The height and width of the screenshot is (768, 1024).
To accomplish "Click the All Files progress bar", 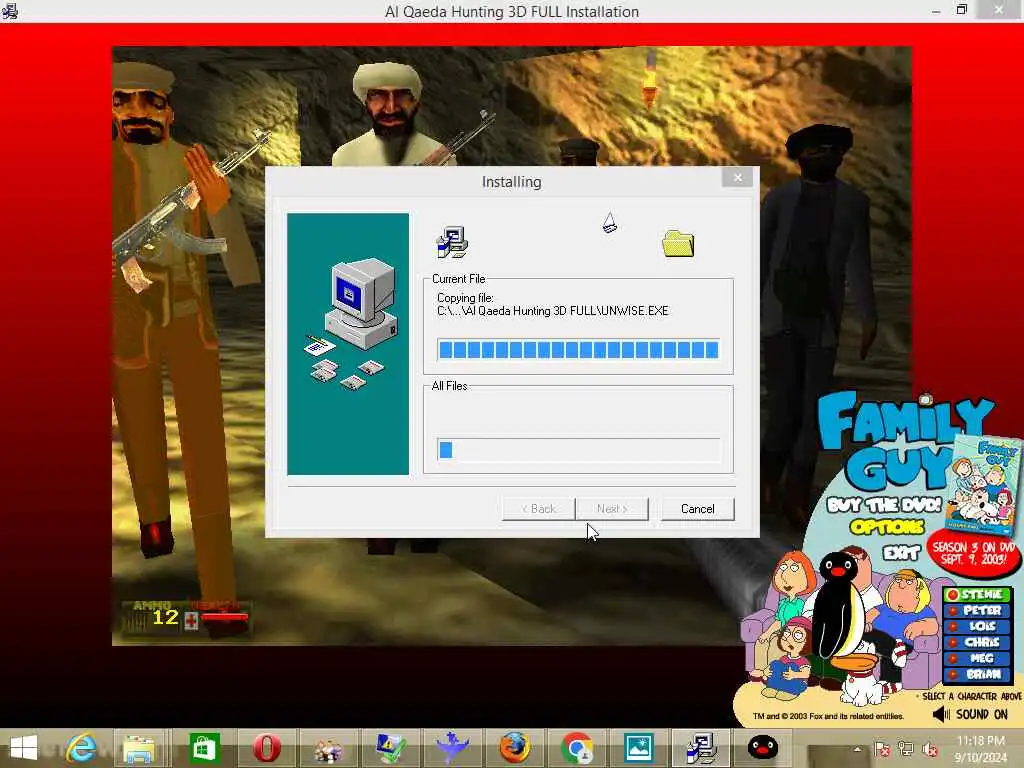I will (579, 450).
